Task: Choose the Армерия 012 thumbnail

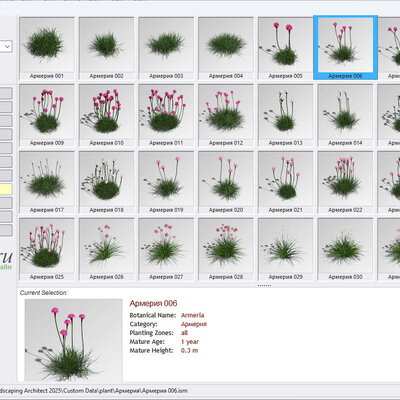Action: pyautogui.click(x=226, y=115)
